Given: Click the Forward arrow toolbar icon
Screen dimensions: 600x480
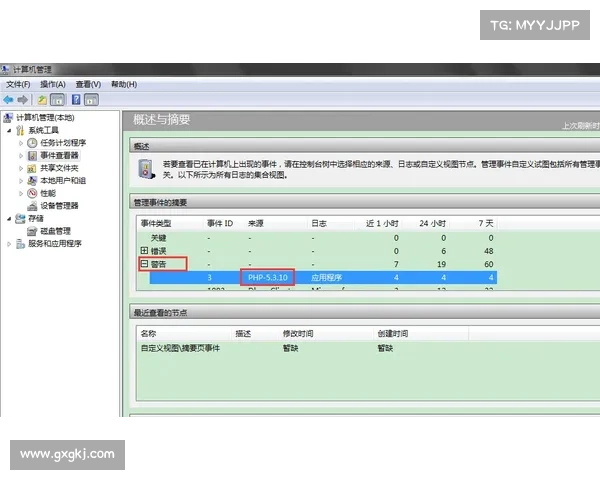Looking at the screenshot, I should [23, 100].
